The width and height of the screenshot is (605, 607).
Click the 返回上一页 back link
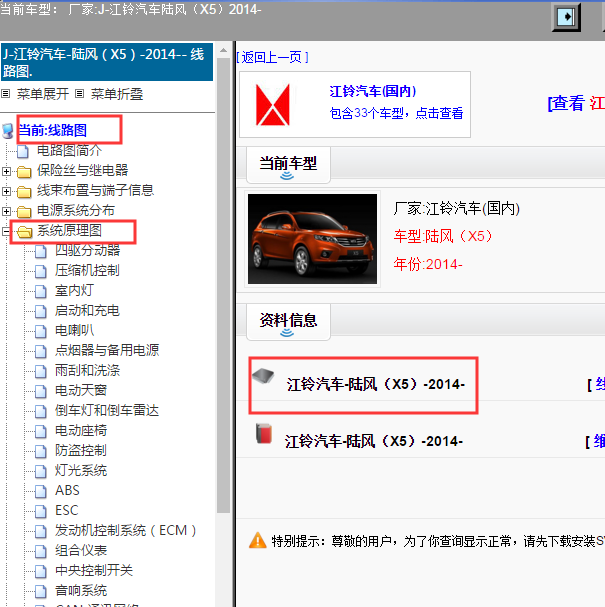pos(273,58)
